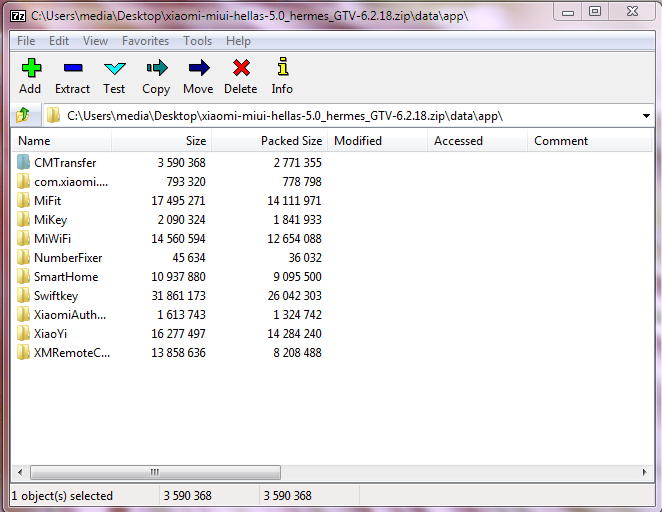
Task: Go up one folder level icon
Action: pyautogui.click(x=23, y=114)
